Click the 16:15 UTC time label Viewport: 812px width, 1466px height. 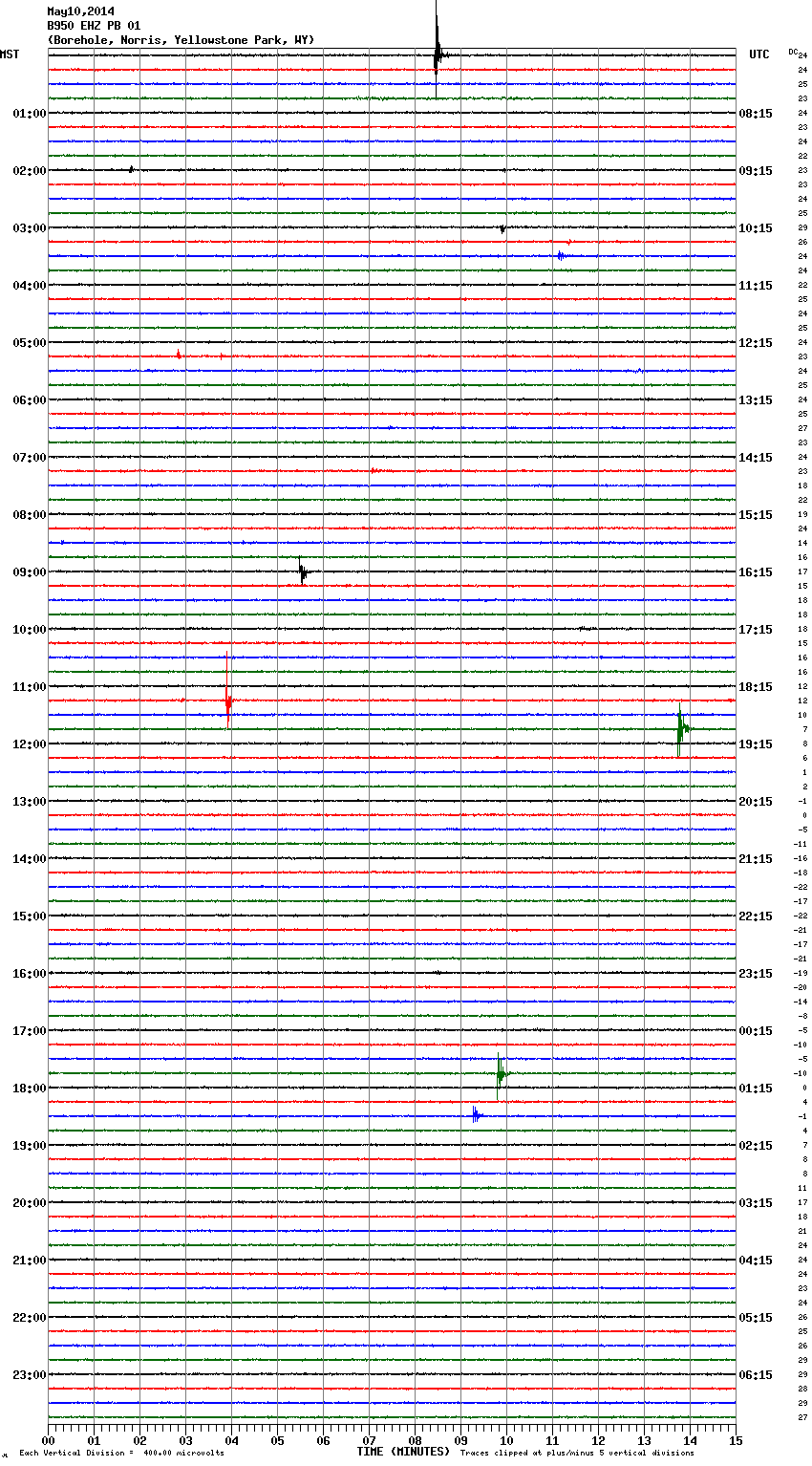[756, 572]
